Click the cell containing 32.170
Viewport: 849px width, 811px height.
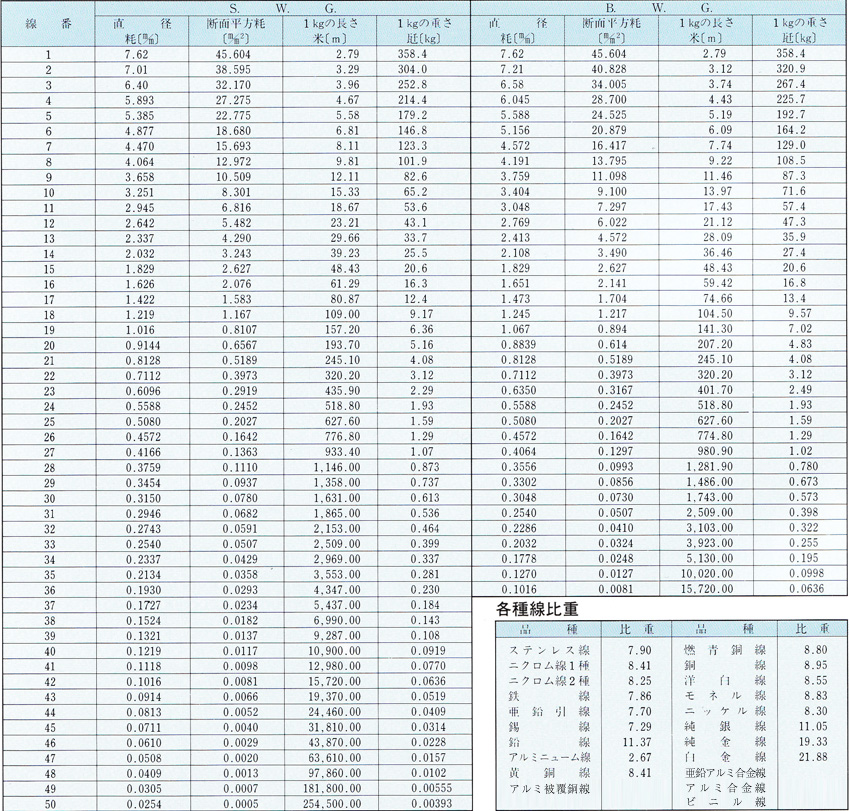(x=233, y=85)
